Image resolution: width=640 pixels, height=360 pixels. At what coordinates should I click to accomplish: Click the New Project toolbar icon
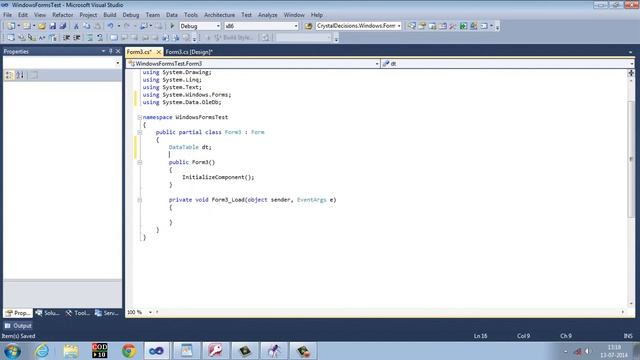click(x=11, y=26)
